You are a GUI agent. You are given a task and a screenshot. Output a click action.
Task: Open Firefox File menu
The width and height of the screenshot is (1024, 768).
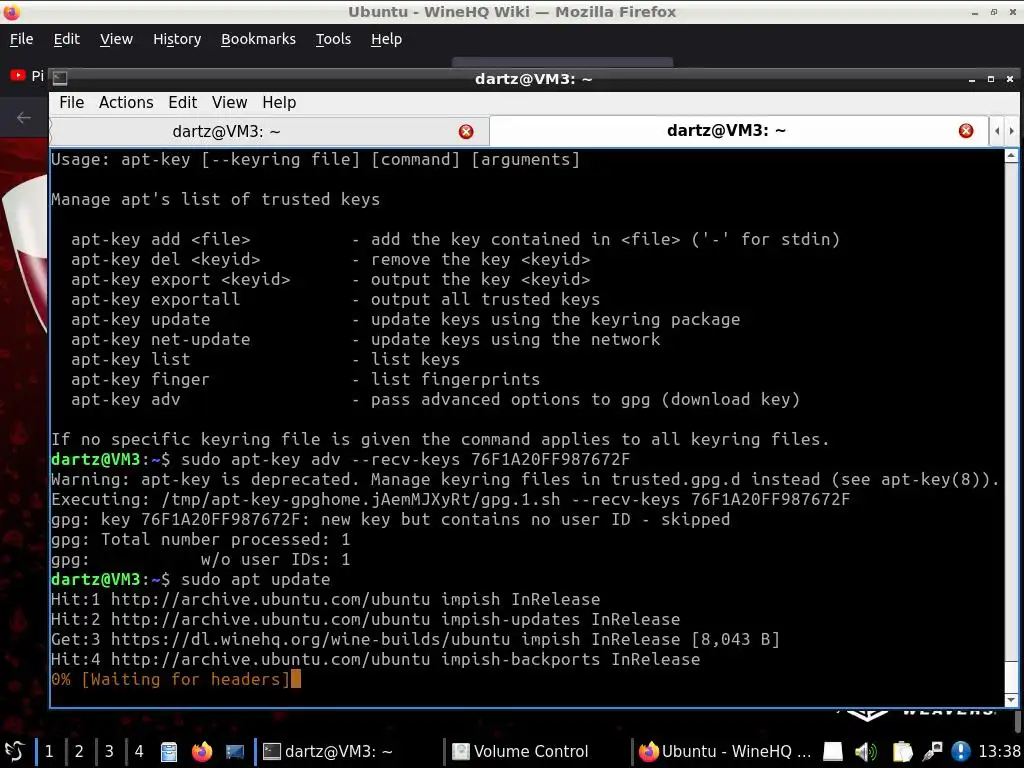pos(22,39)
